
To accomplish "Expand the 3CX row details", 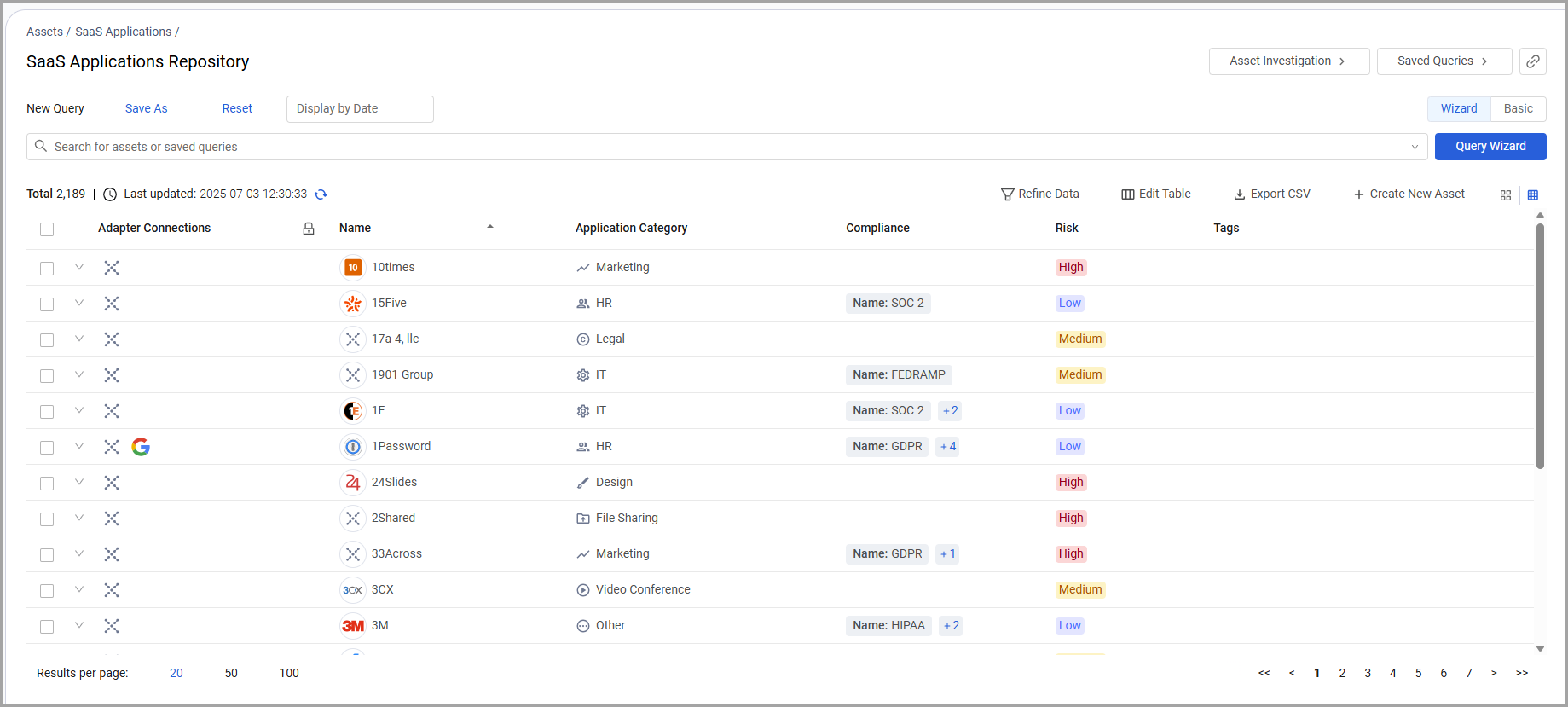I will pos(79,589).
